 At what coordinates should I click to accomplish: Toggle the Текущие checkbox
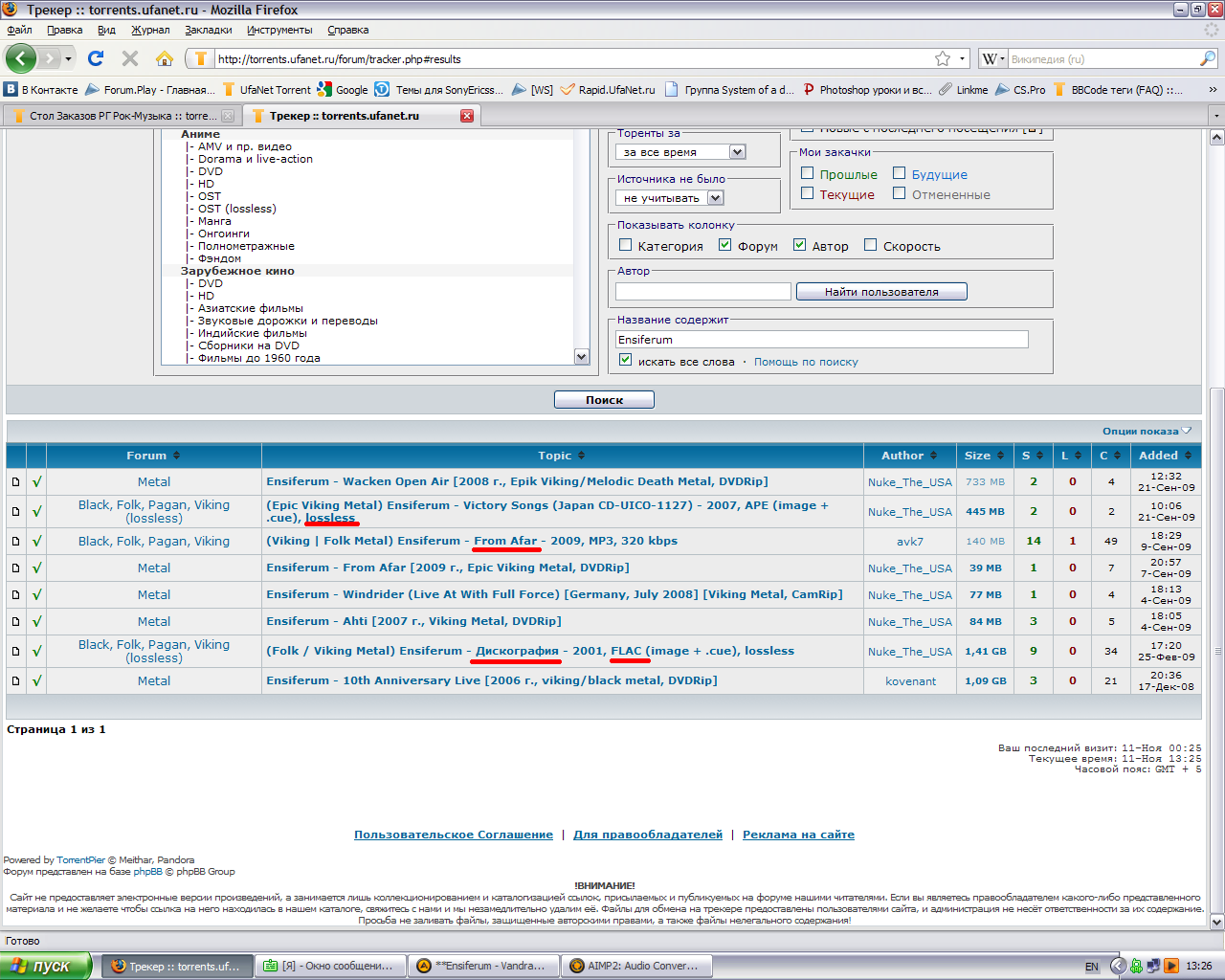[808, 193]
